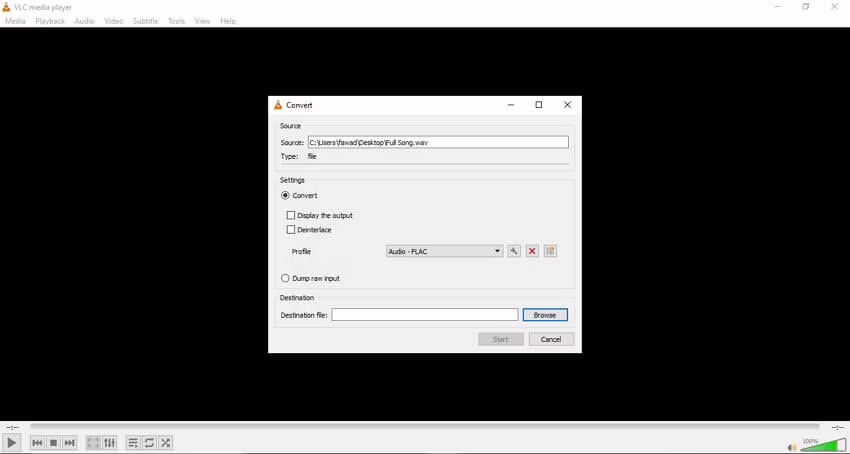Skip to previous media track
Viewport: 850px width, 454px height.
[x=37, y=443]
